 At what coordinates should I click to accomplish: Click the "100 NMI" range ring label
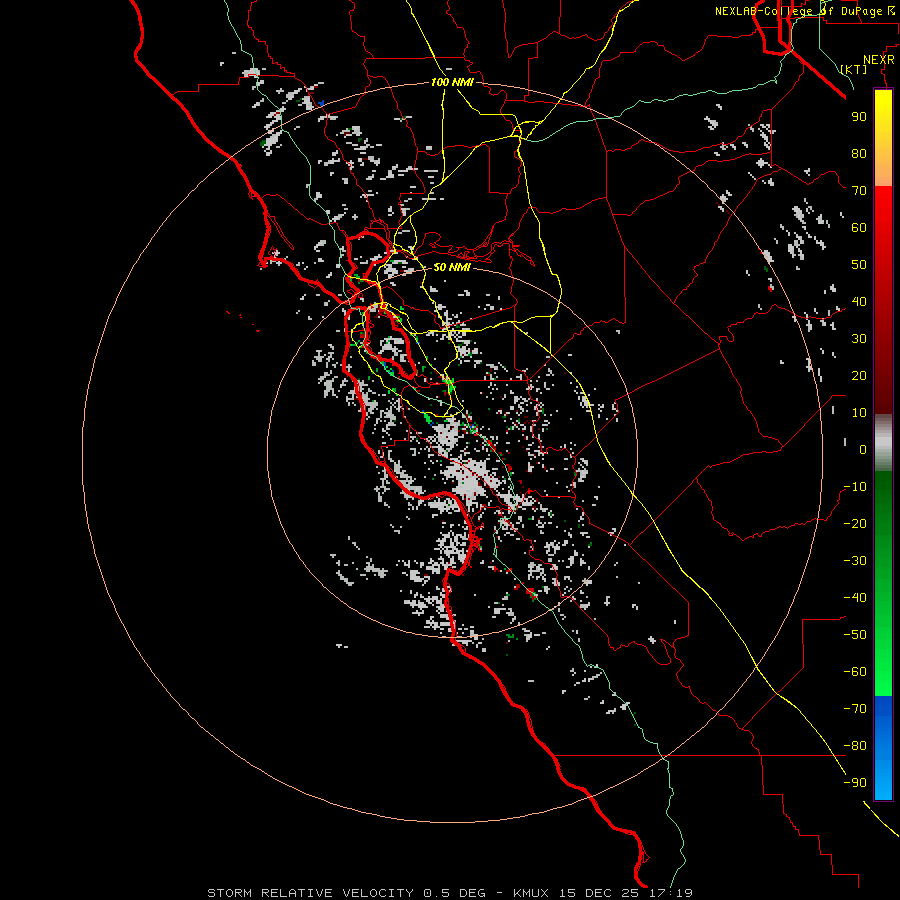point(452,83)
